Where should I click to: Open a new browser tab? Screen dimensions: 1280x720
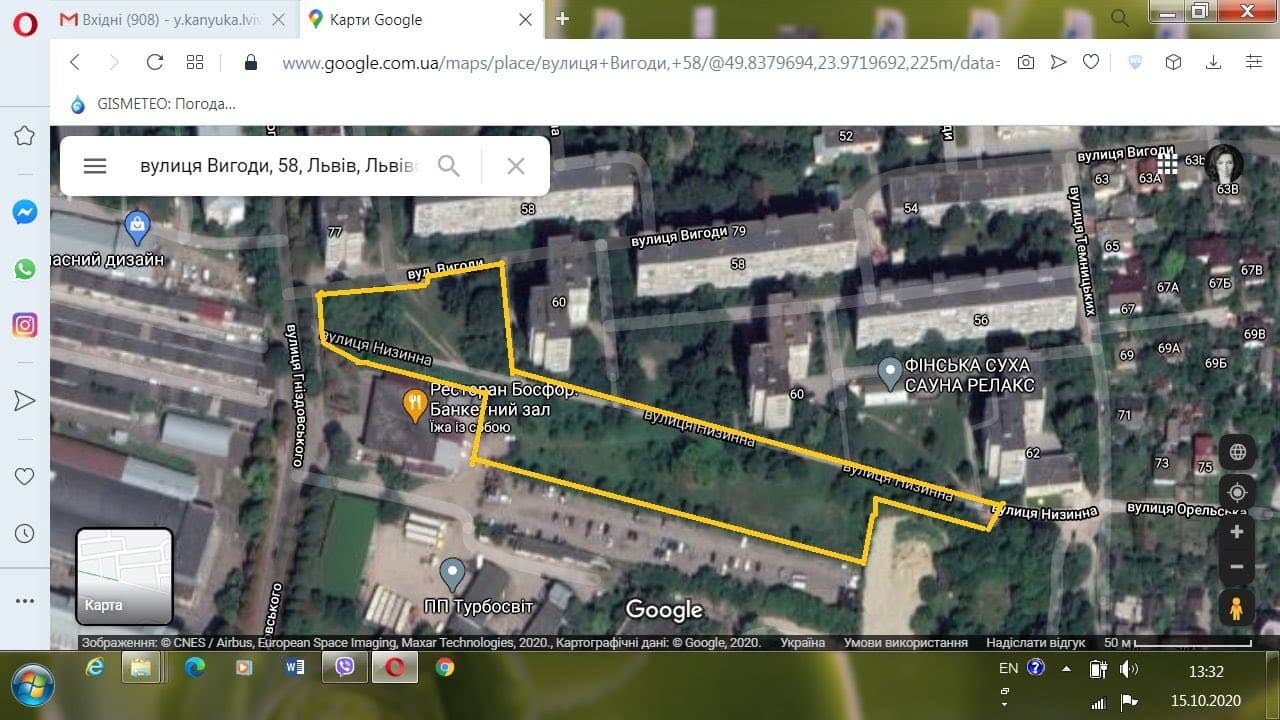563,19
